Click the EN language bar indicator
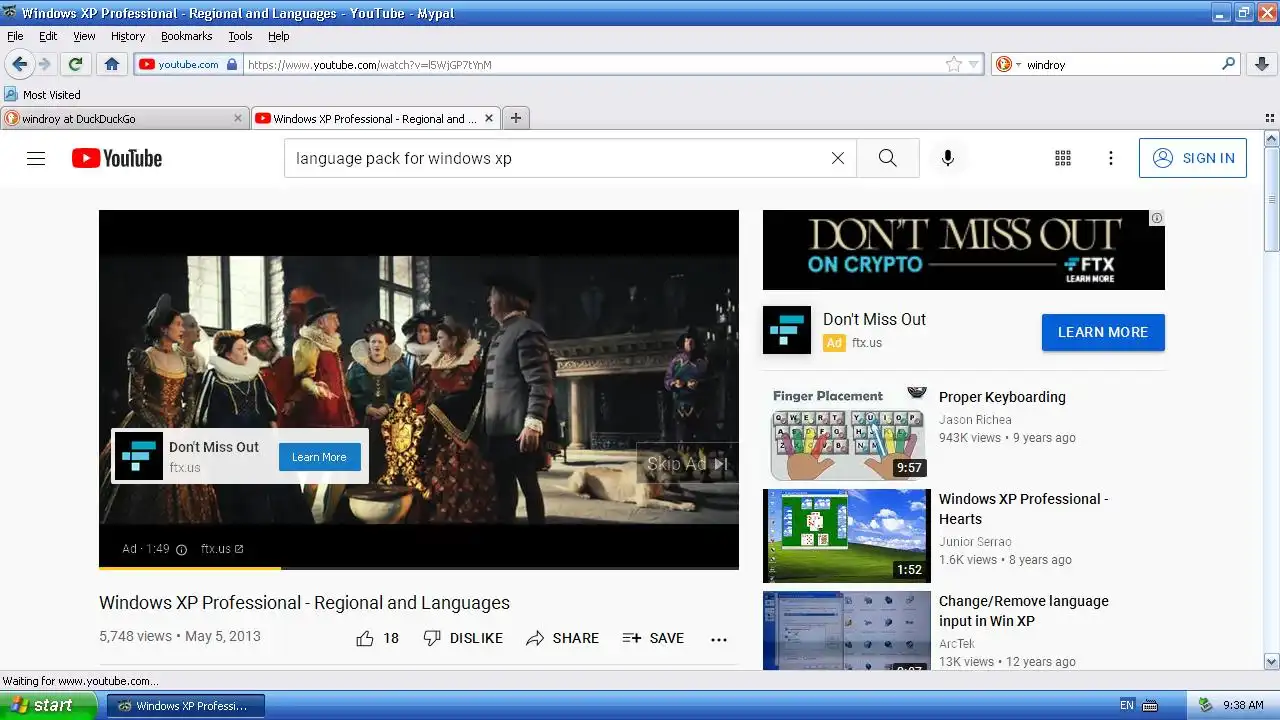 click(x=1127, y=705)
